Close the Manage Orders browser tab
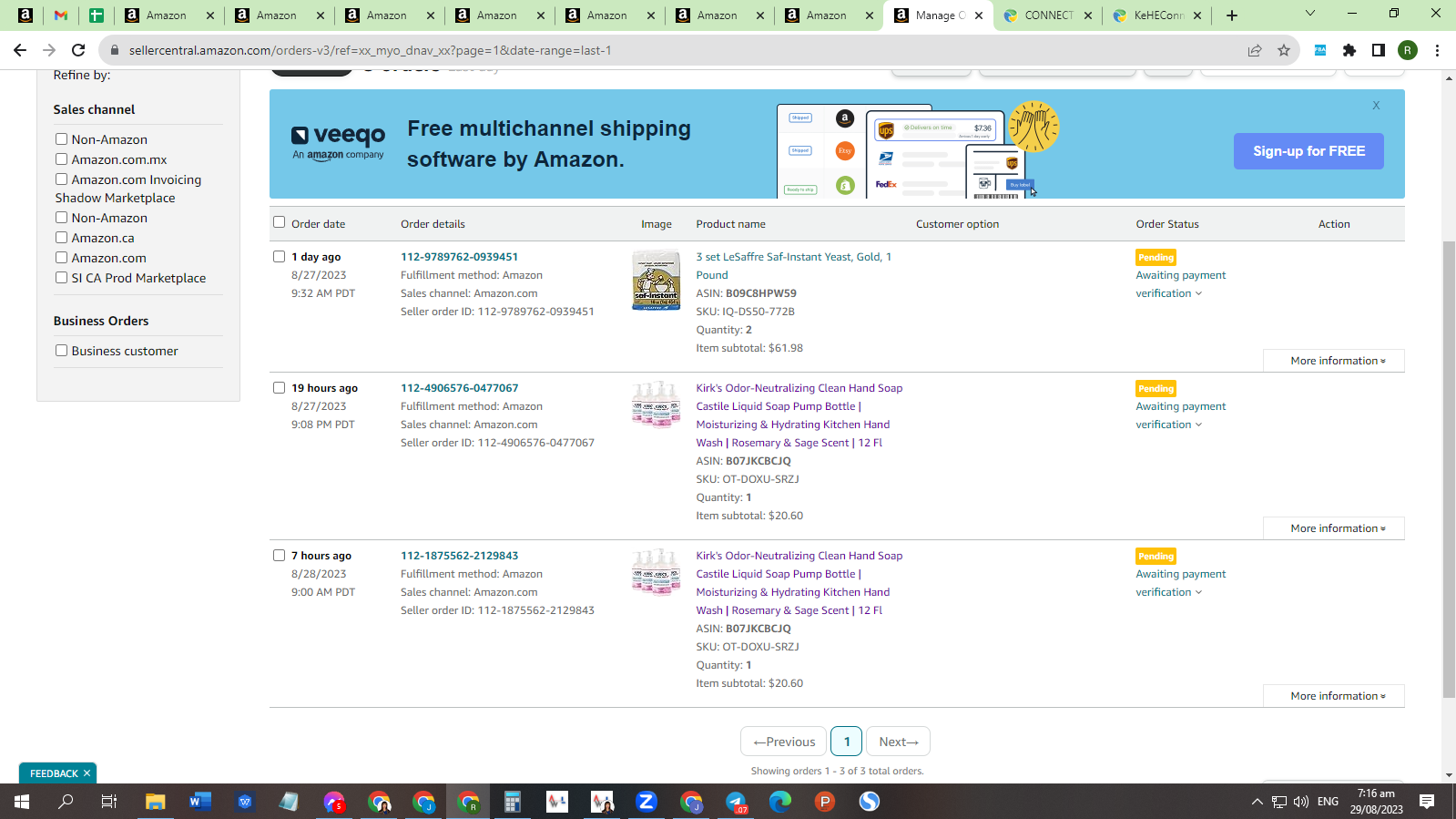Image resolution: width=1456 pixels, height=819 pixels. click(979, 15)
